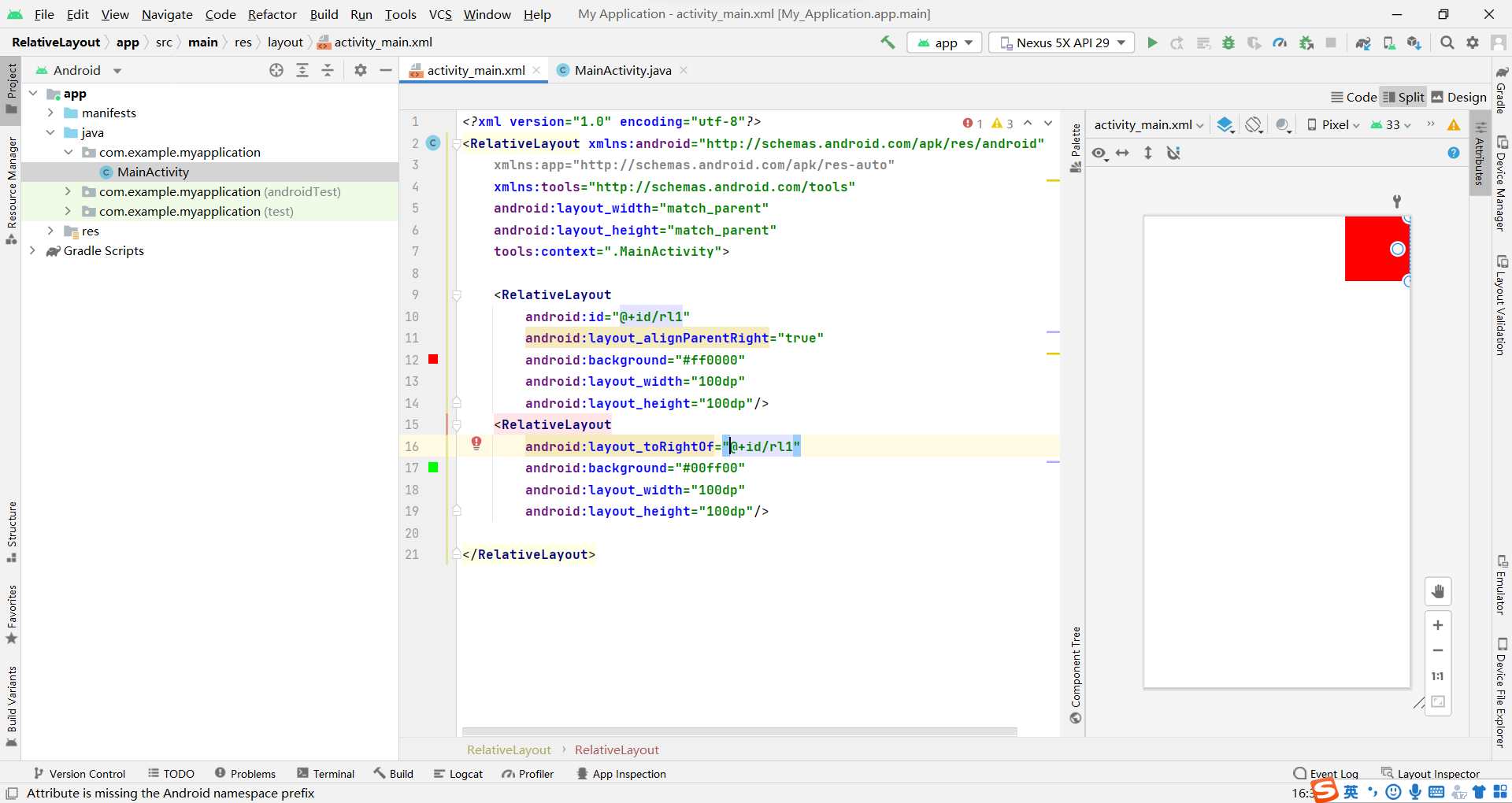Open Search Everywhere magnifier
1512x803 pixels.
1447,43
